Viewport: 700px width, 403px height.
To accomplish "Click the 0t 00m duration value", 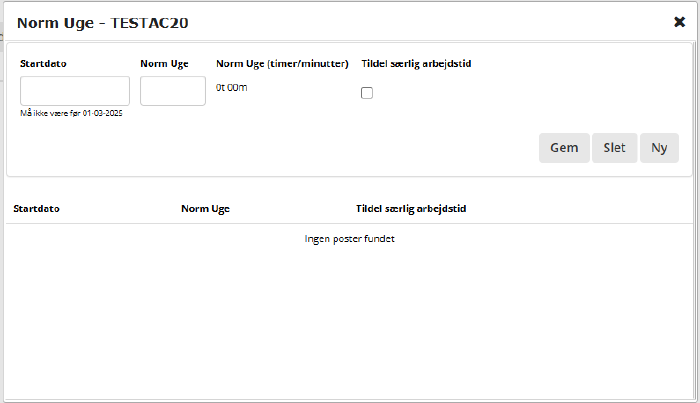I will pos(231,88).
